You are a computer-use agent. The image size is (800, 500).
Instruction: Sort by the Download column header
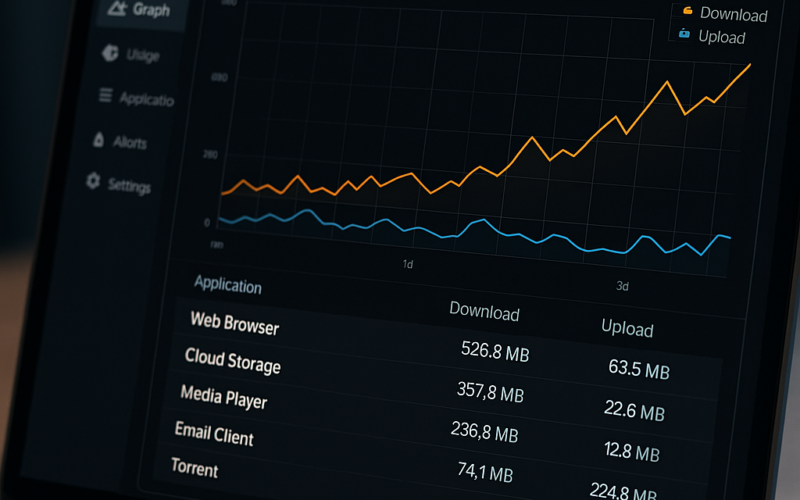[x=484, y=311]
